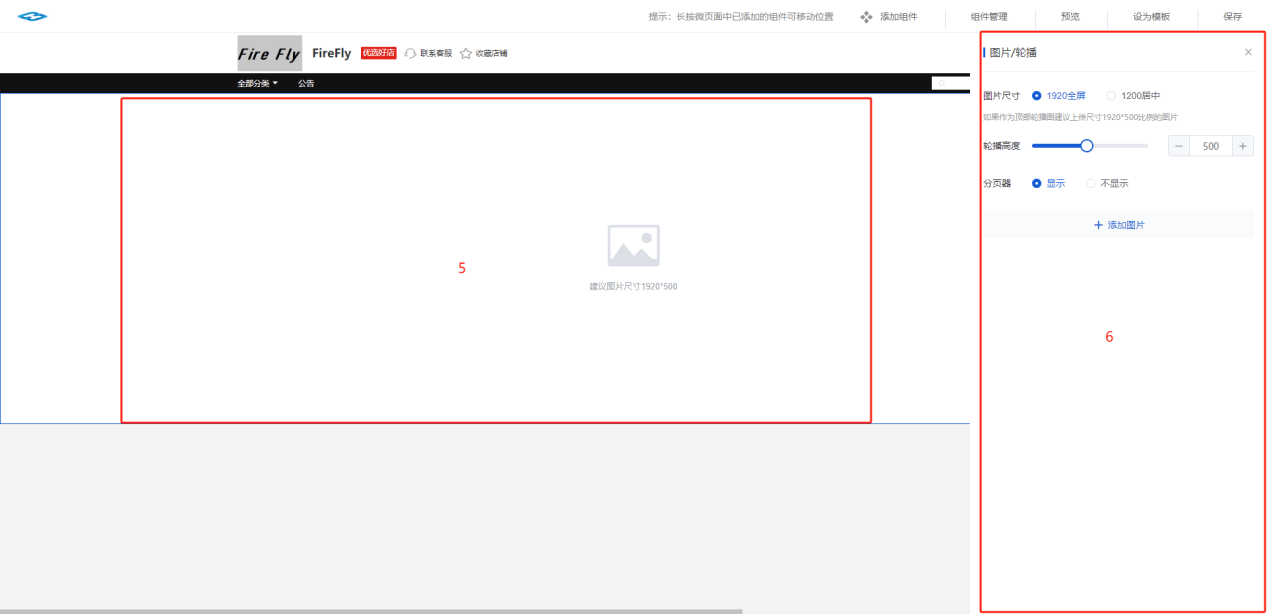
Task: Select the 1200居中 radio option
Action: [x=1133, y=96]
